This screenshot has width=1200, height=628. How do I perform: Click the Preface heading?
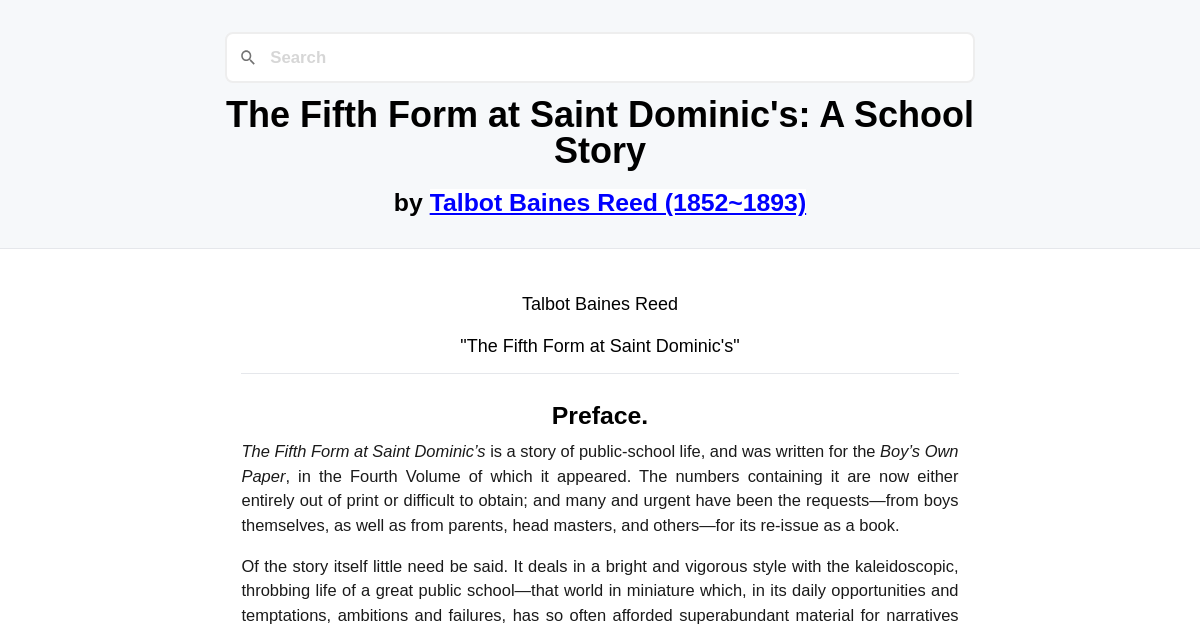(x=599, y=415)
